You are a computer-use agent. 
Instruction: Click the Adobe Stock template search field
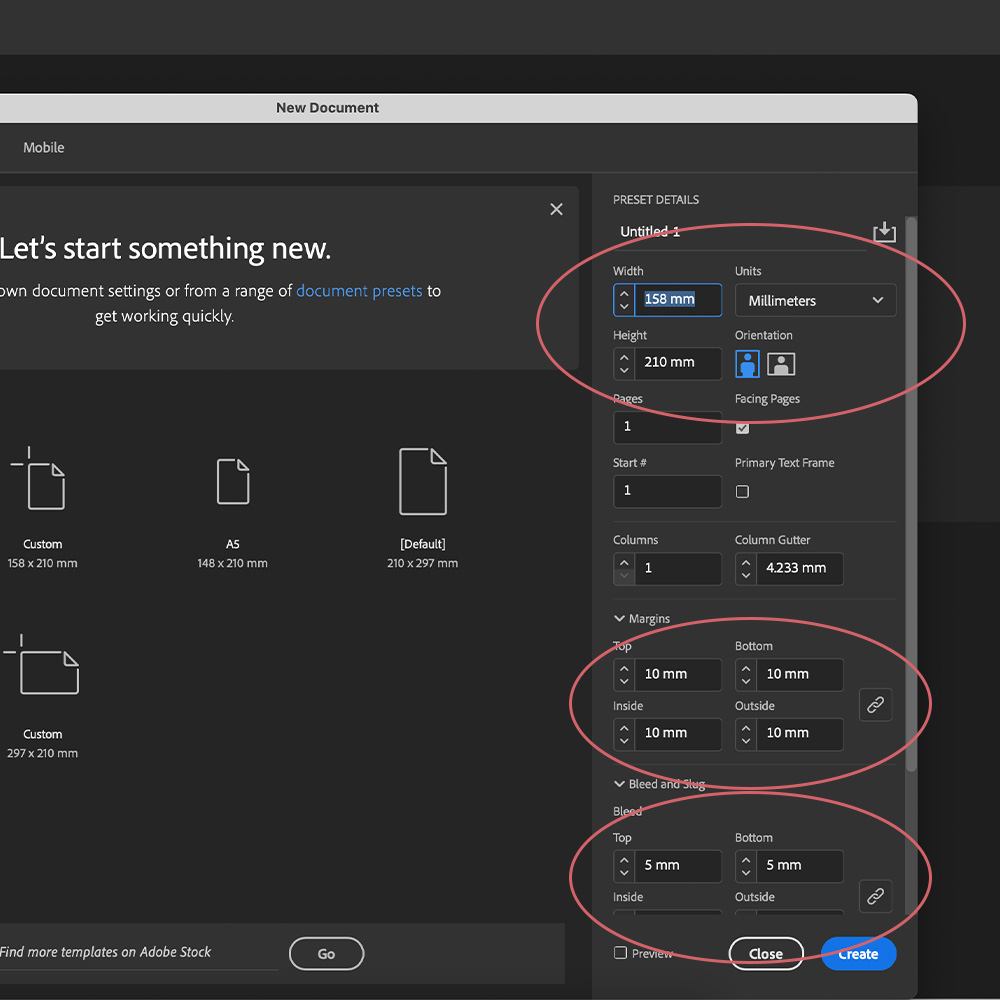138,953
